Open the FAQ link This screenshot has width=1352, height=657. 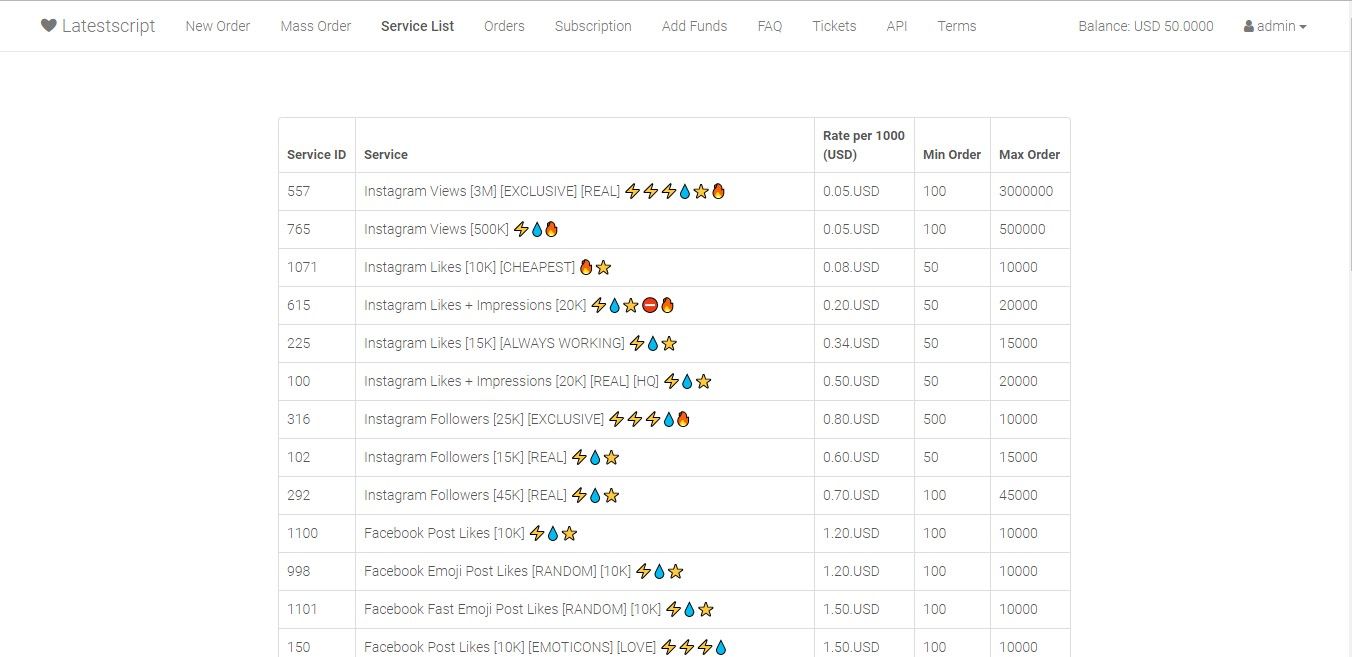click(x=770, y=26)
